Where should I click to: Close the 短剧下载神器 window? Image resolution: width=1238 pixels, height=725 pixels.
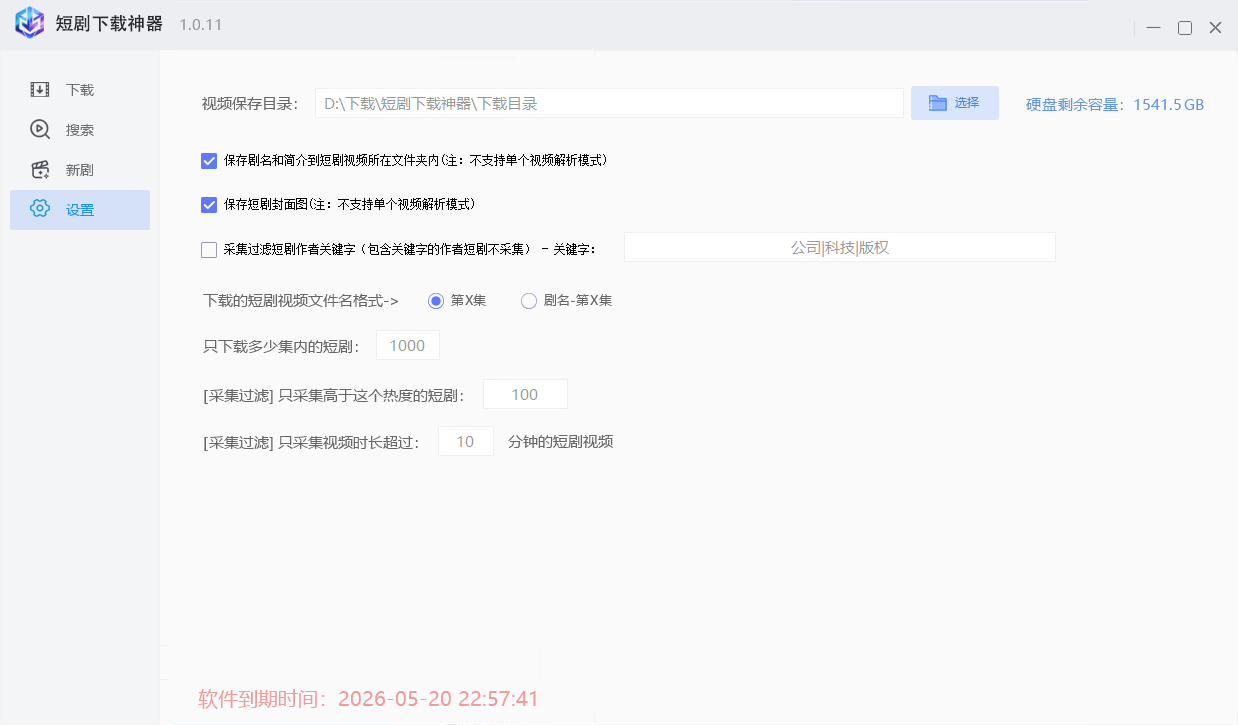pyautogui.click(x=1215, y=27)
